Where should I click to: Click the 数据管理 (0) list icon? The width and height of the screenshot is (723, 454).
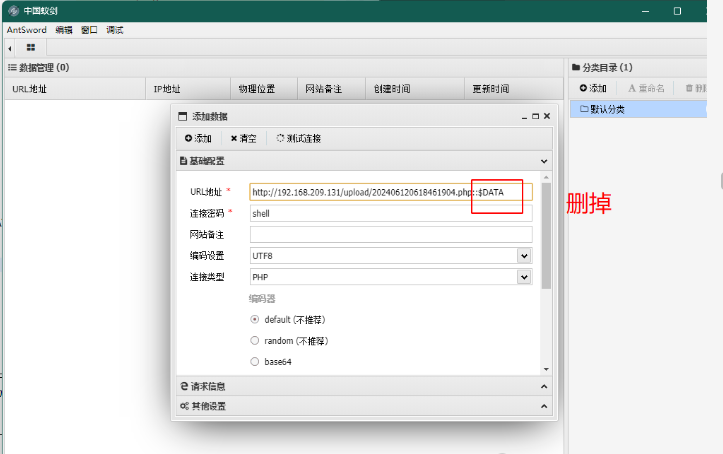pyautogui.click(x=12, y=67)
